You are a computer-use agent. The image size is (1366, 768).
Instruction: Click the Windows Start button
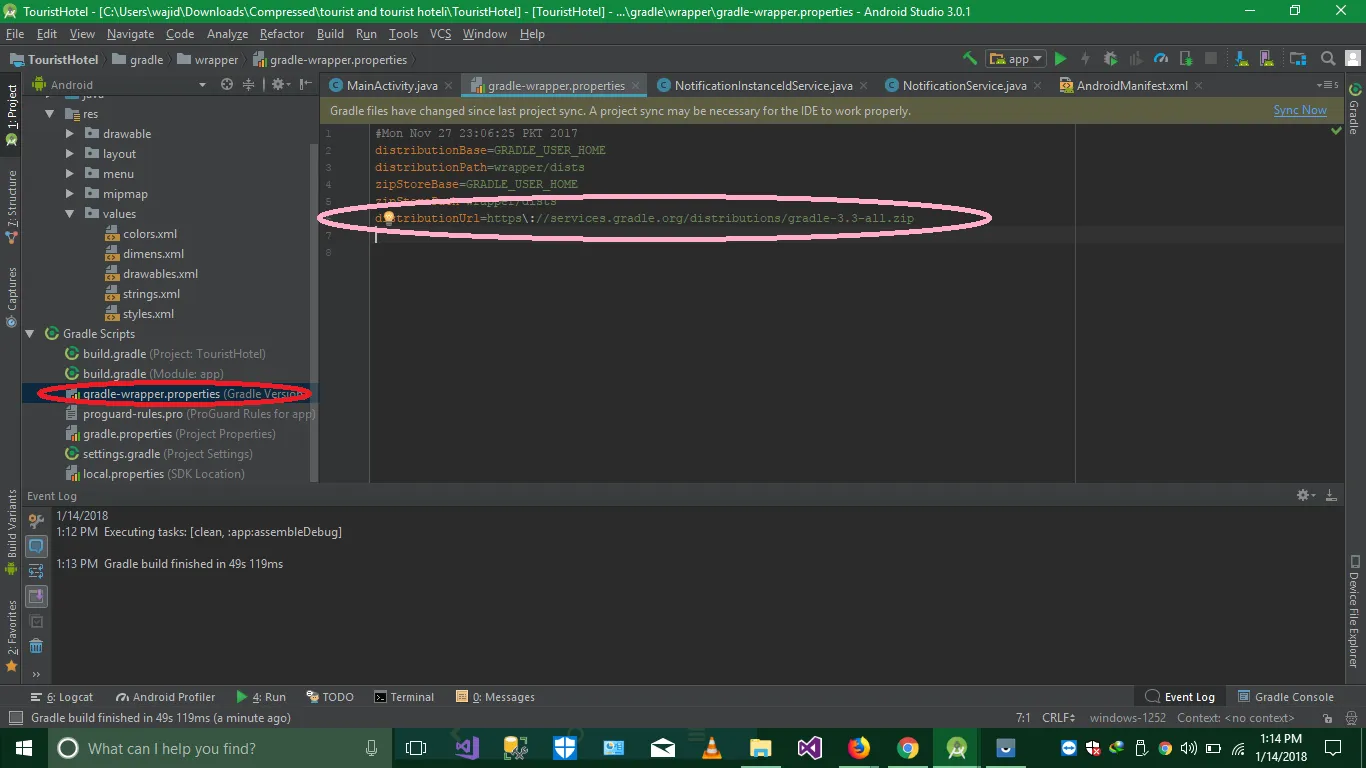click(24, 748)
